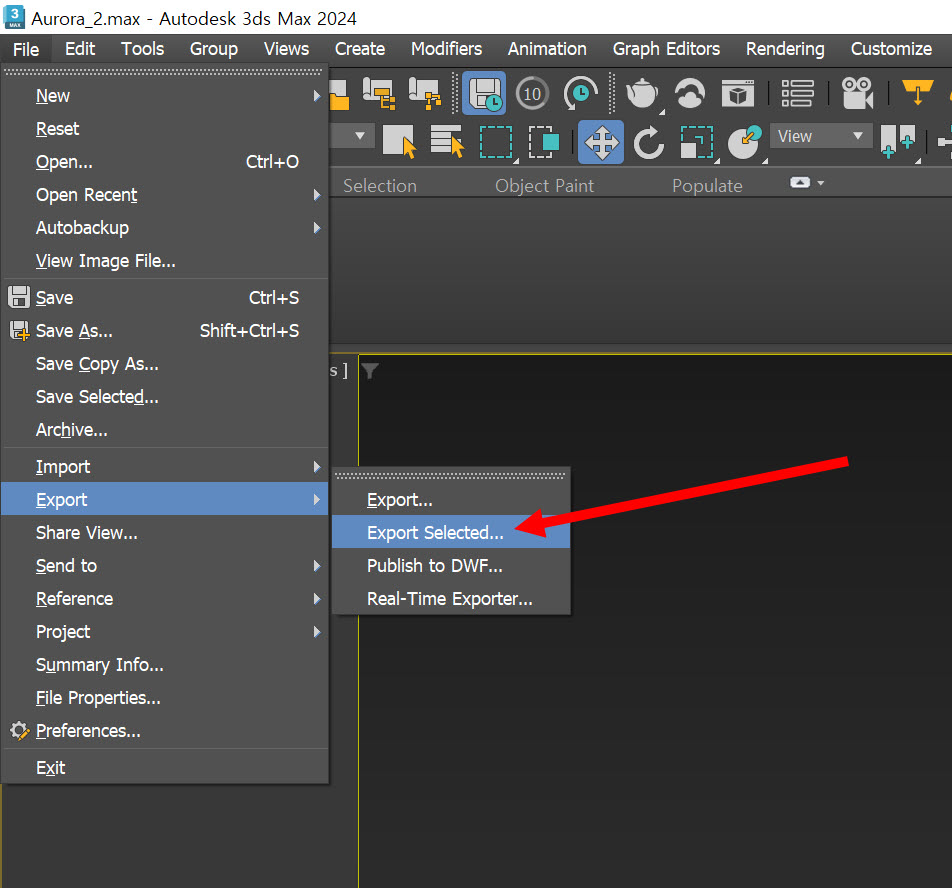Activate Select and Scale tool

(x=697, y=142)
